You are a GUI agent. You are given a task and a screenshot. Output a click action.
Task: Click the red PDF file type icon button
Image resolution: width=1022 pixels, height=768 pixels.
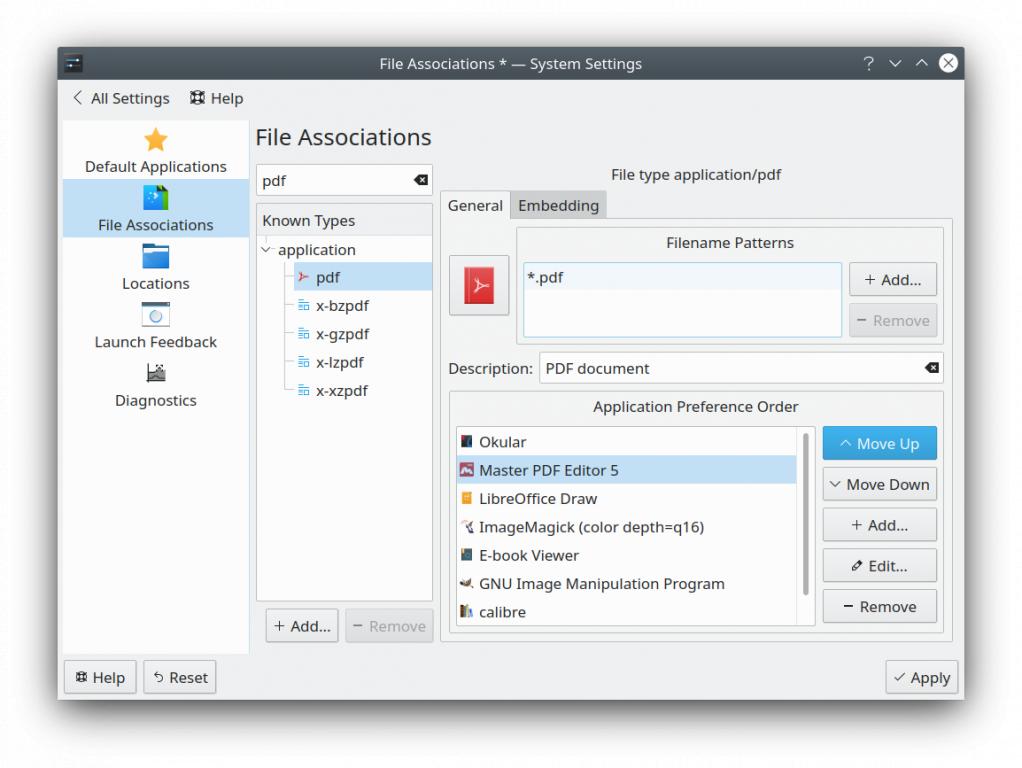(x=479, y=286)
